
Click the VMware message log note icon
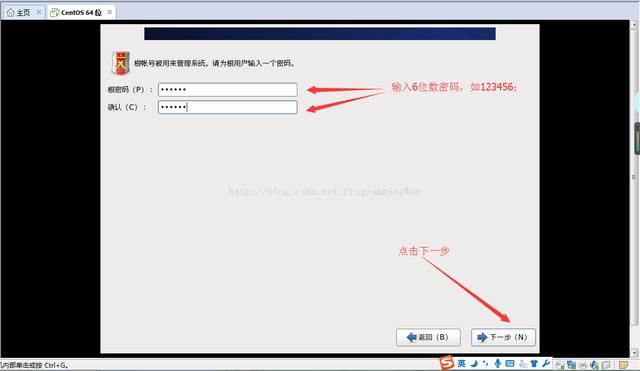point(623,364)
